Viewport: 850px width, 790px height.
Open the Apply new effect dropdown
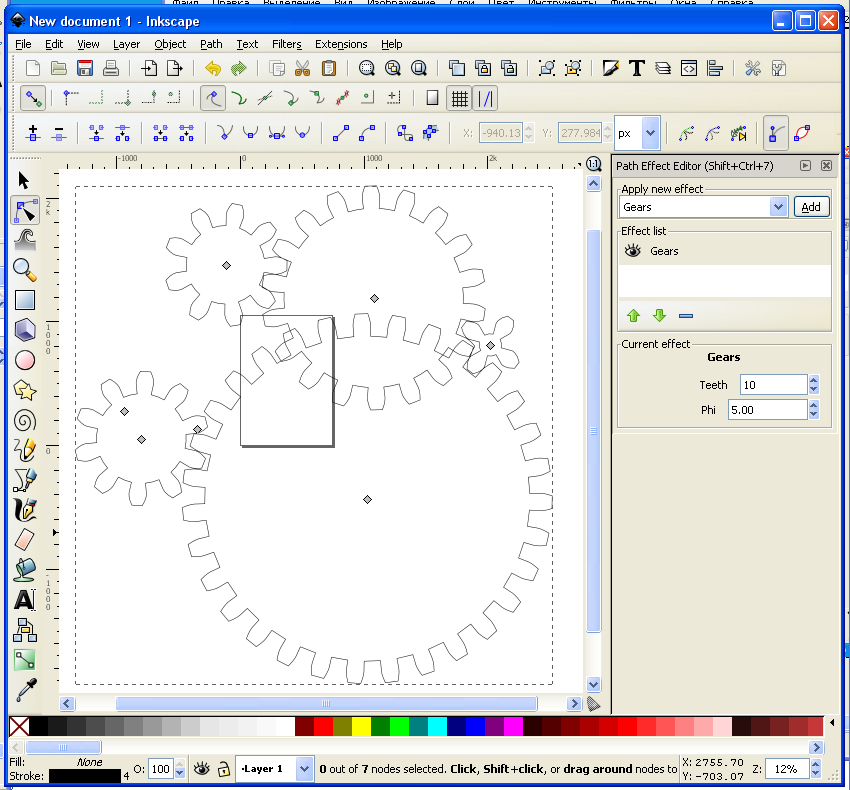click(x=778, y=207)
